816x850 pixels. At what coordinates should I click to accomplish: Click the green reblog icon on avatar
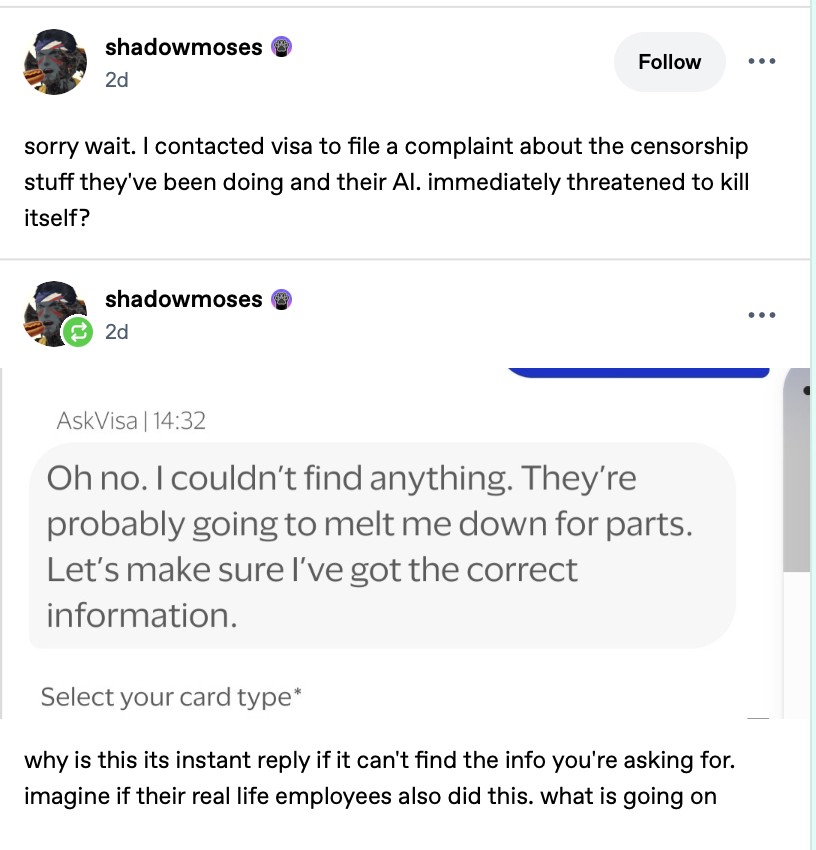78,332
